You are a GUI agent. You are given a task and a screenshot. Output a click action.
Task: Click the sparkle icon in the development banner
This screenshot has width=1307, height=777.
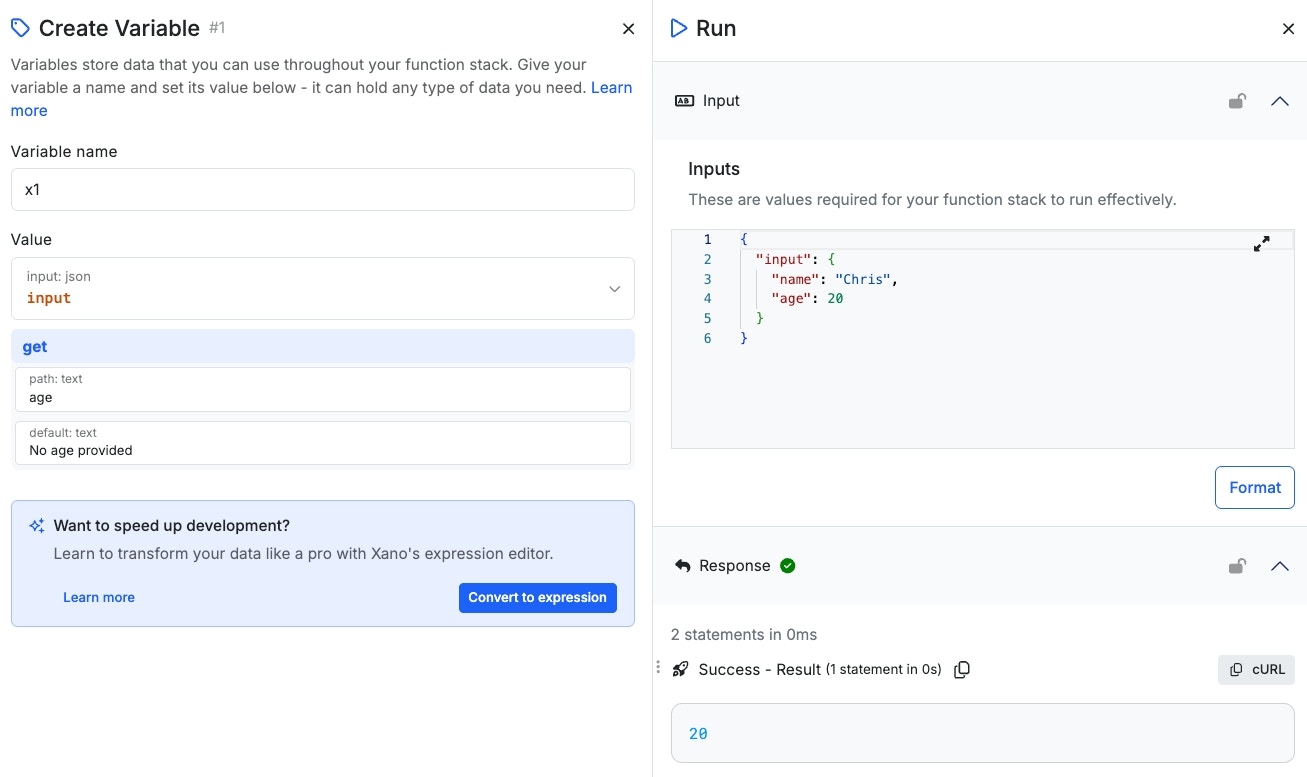pyautogui.click(x=37, y=526)
